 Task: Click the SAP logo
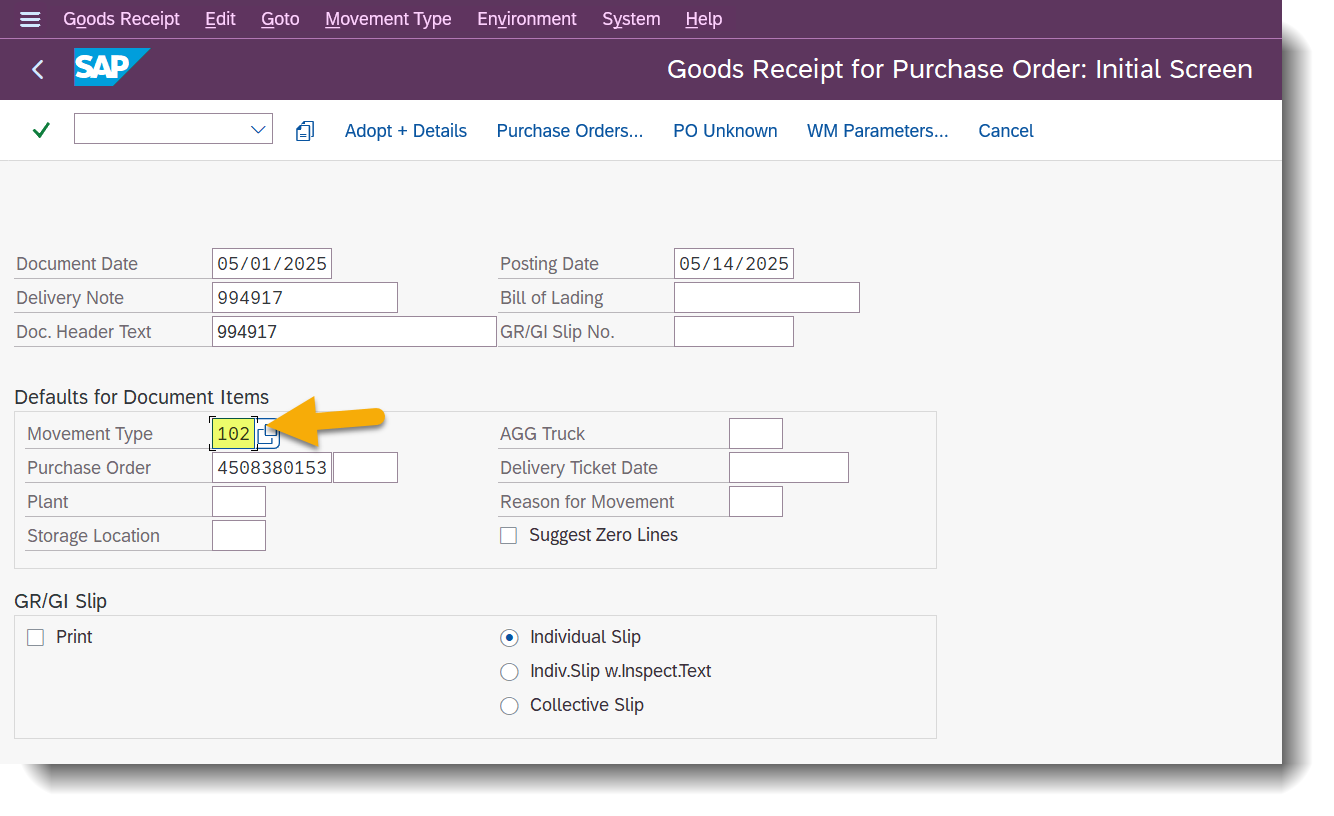(x=111, y=67)
